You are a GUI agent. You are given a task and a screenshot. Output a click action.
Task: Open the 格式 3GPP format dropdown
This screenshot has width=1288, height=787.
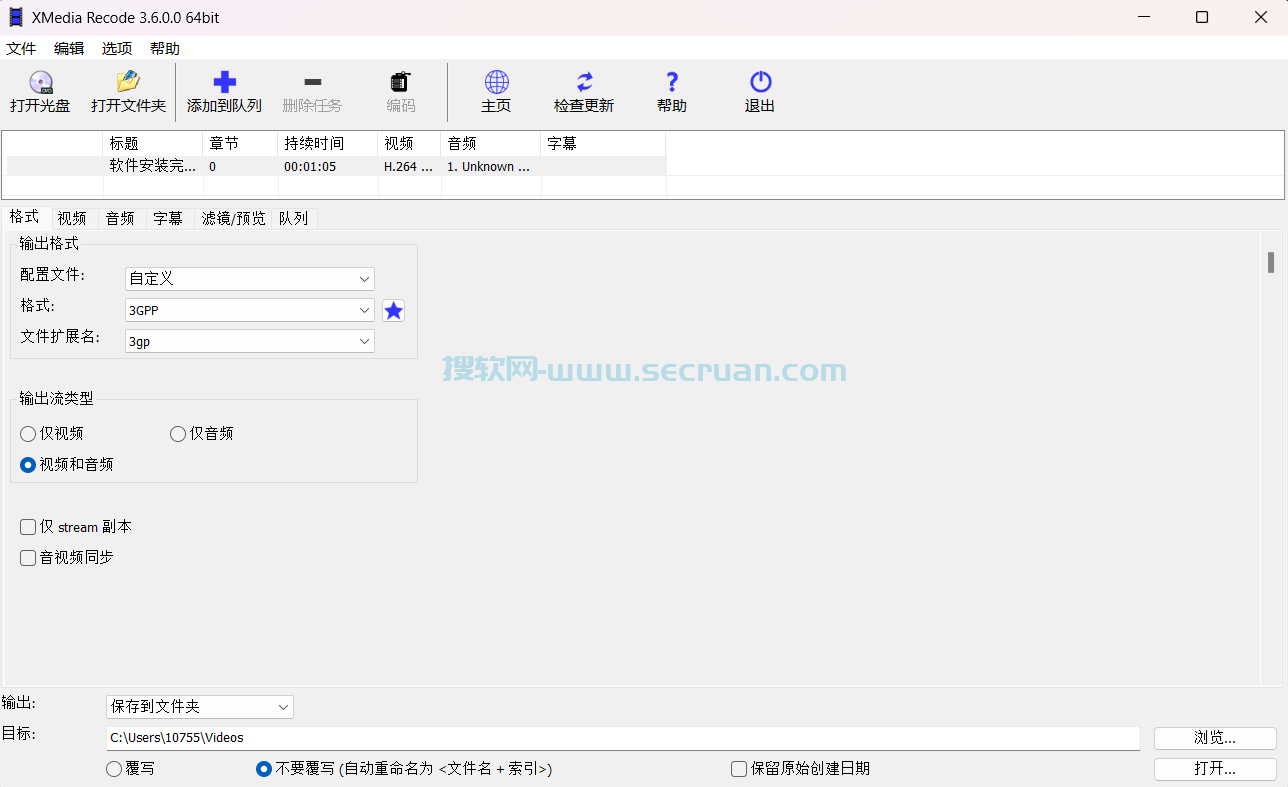click(250, 310)
